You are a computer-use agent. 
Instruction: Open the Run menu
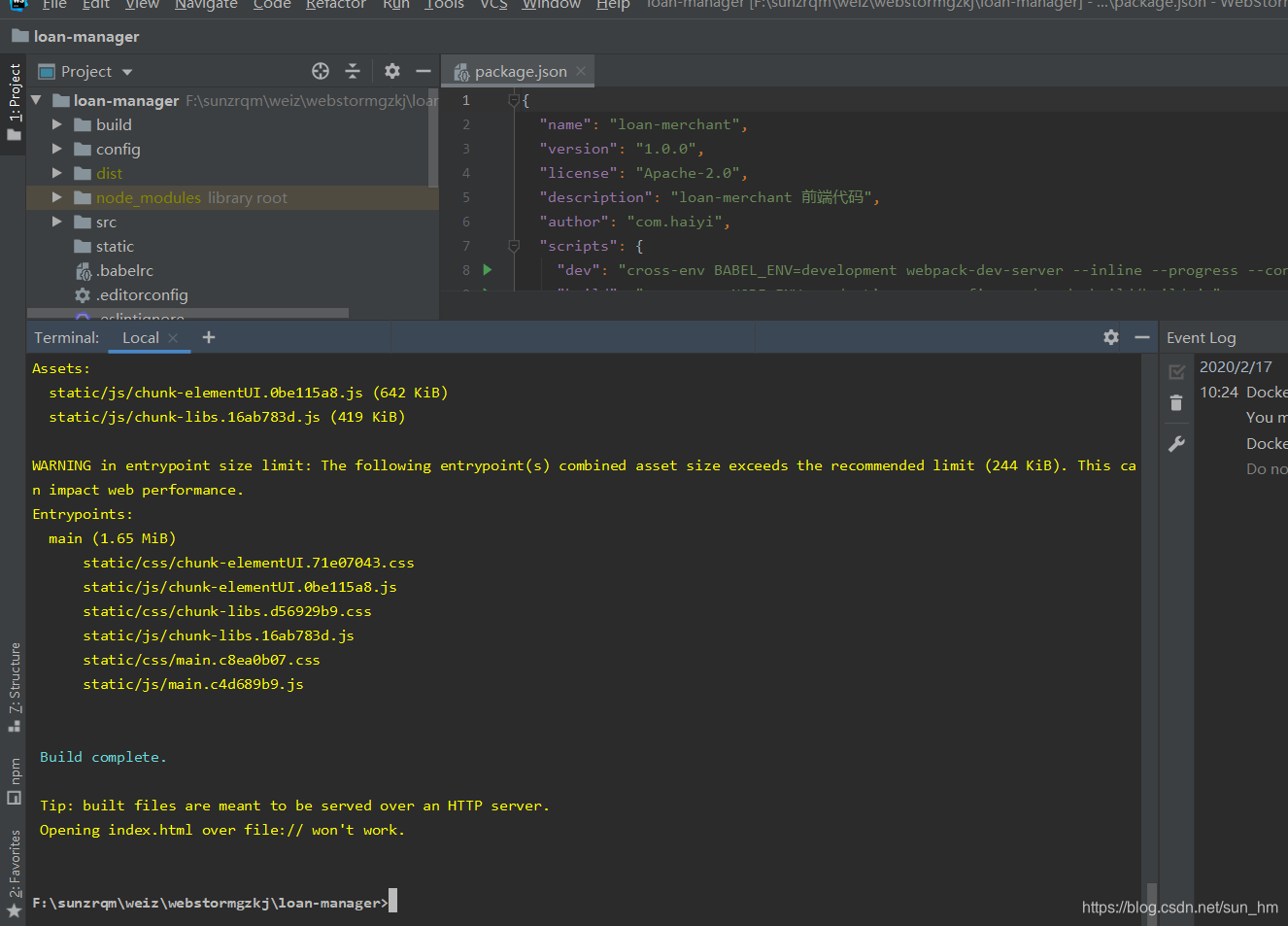tap(396, 5)
